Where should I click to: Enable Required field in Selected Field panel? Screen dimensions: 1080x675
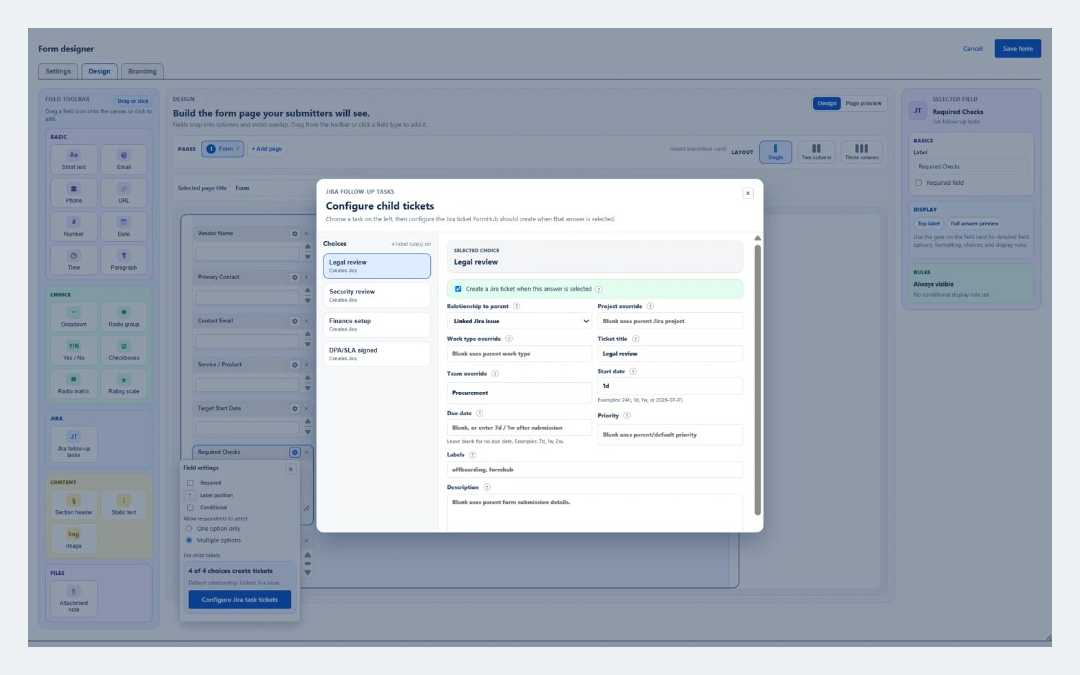click(x=918, y=183)
